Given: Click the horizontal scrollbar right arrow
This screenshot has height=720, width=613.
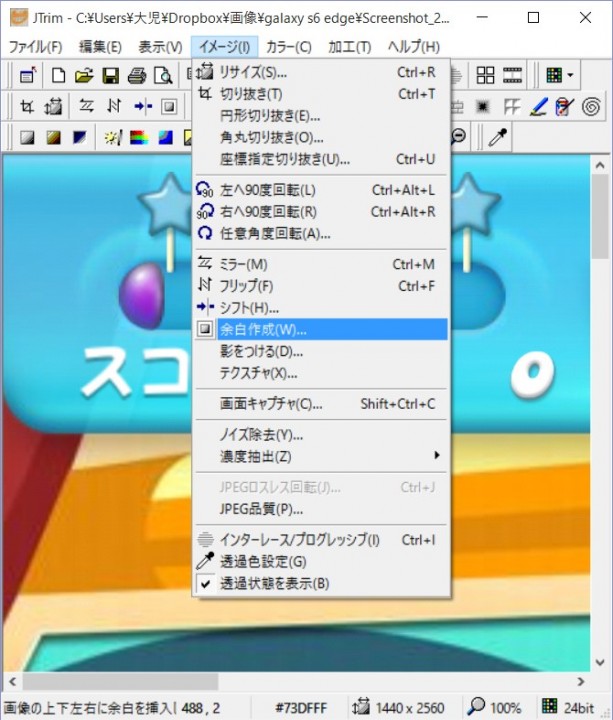Looking at the screenshot, I should pyautogui.click(x=581, y=681).
